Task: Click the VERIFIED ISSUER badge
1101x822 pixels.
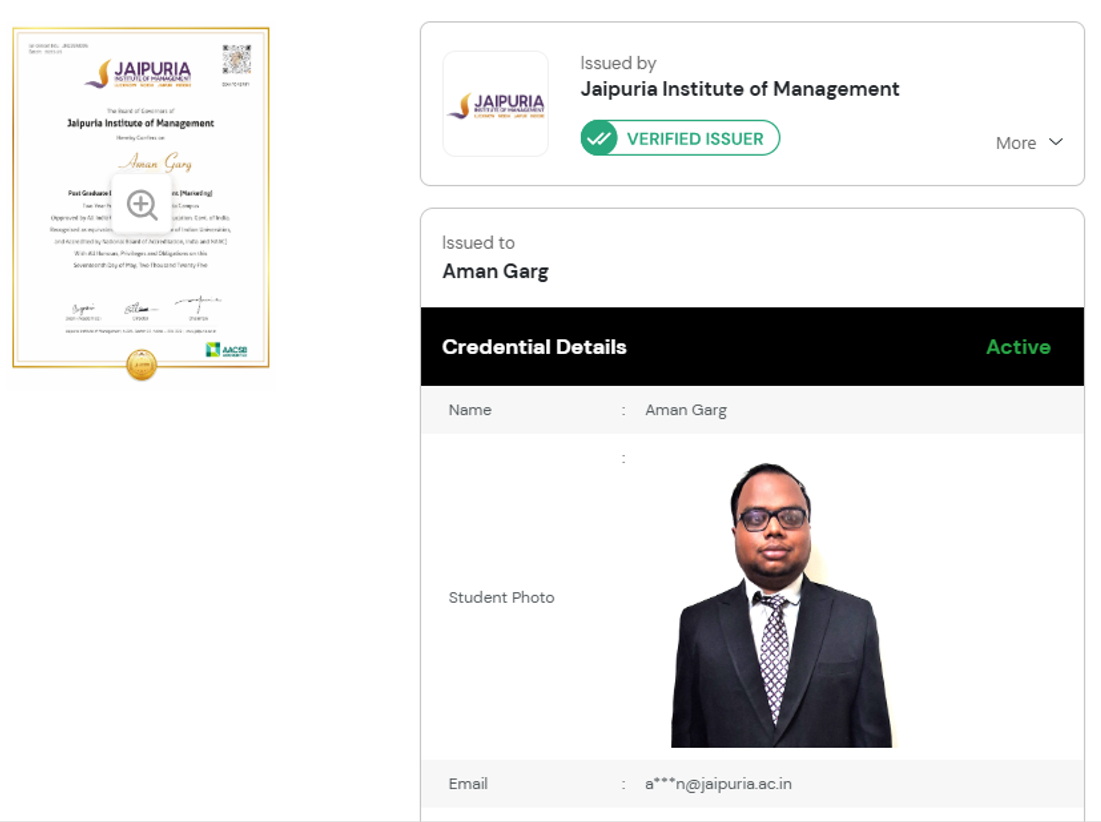Action: [680, 139]
